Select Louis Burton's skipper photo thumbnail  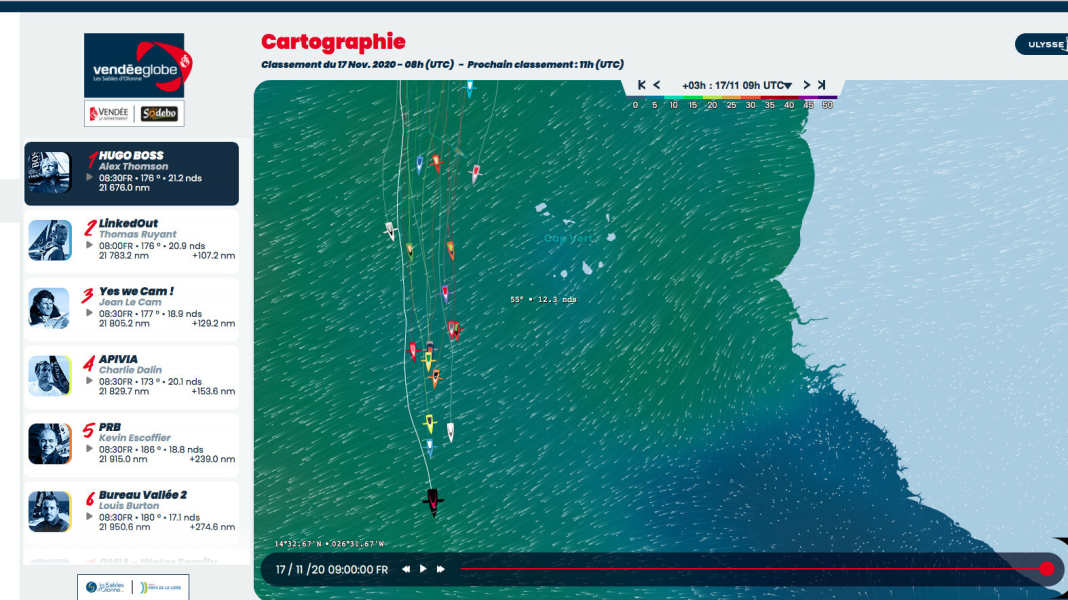click(x=50, y=511)
